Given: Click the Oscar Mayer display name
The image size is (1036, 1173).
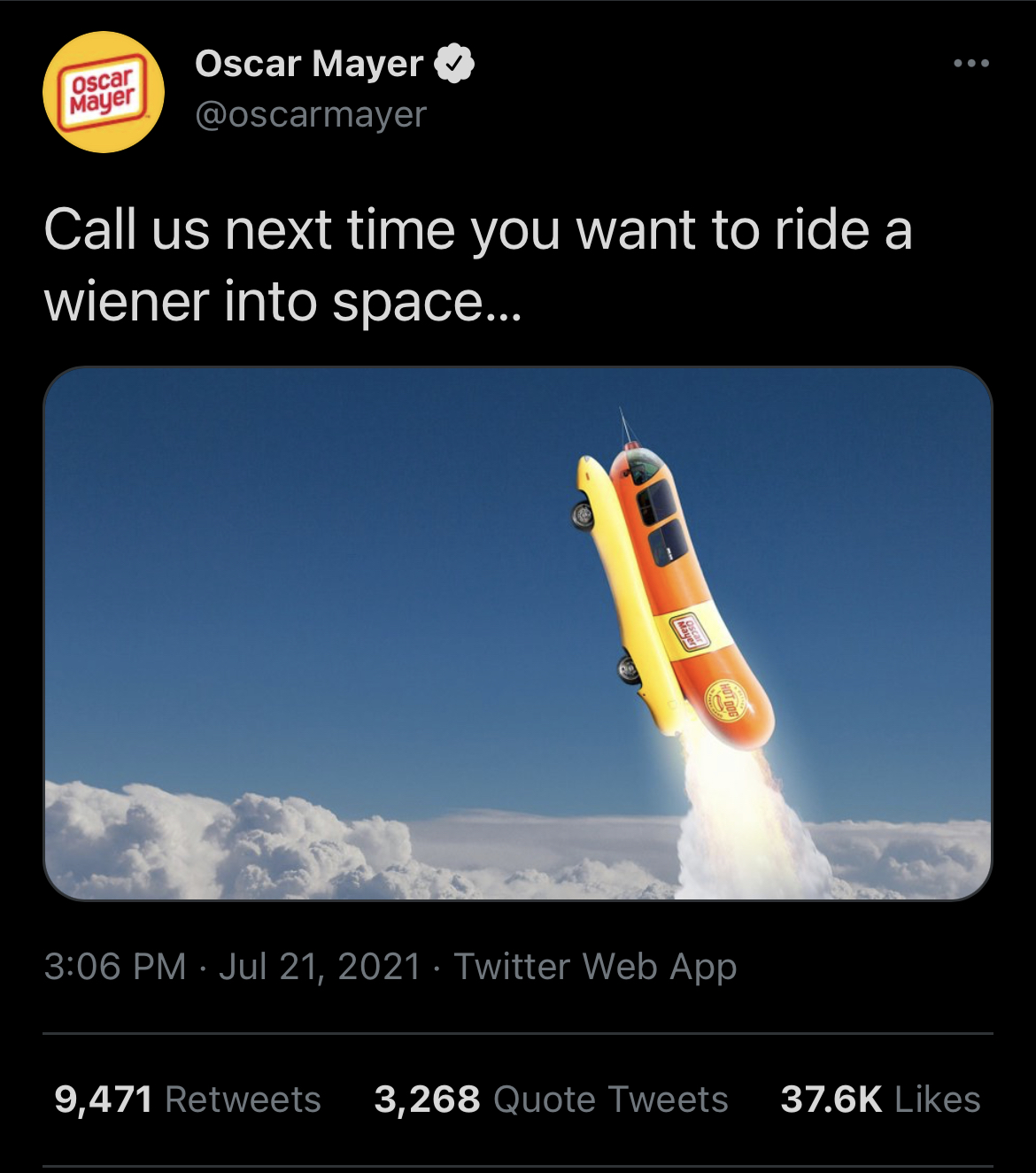Looking at the screenshot, I should tap(309, 64).
